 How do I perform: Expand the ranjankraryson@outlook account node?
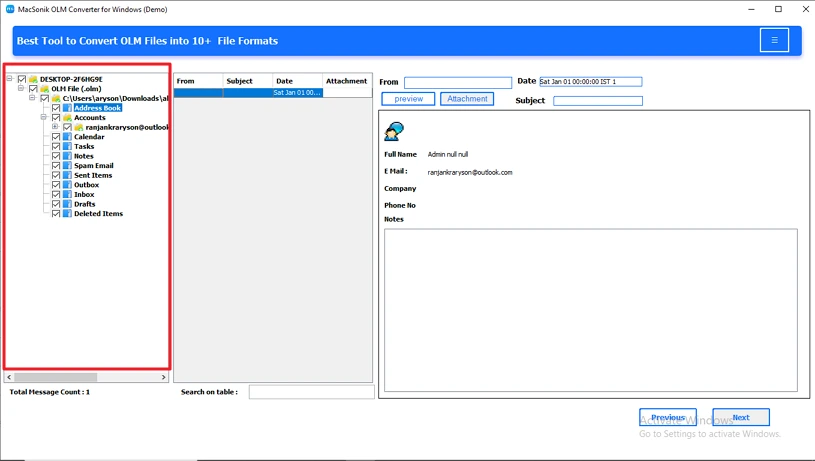coord(55,126)
